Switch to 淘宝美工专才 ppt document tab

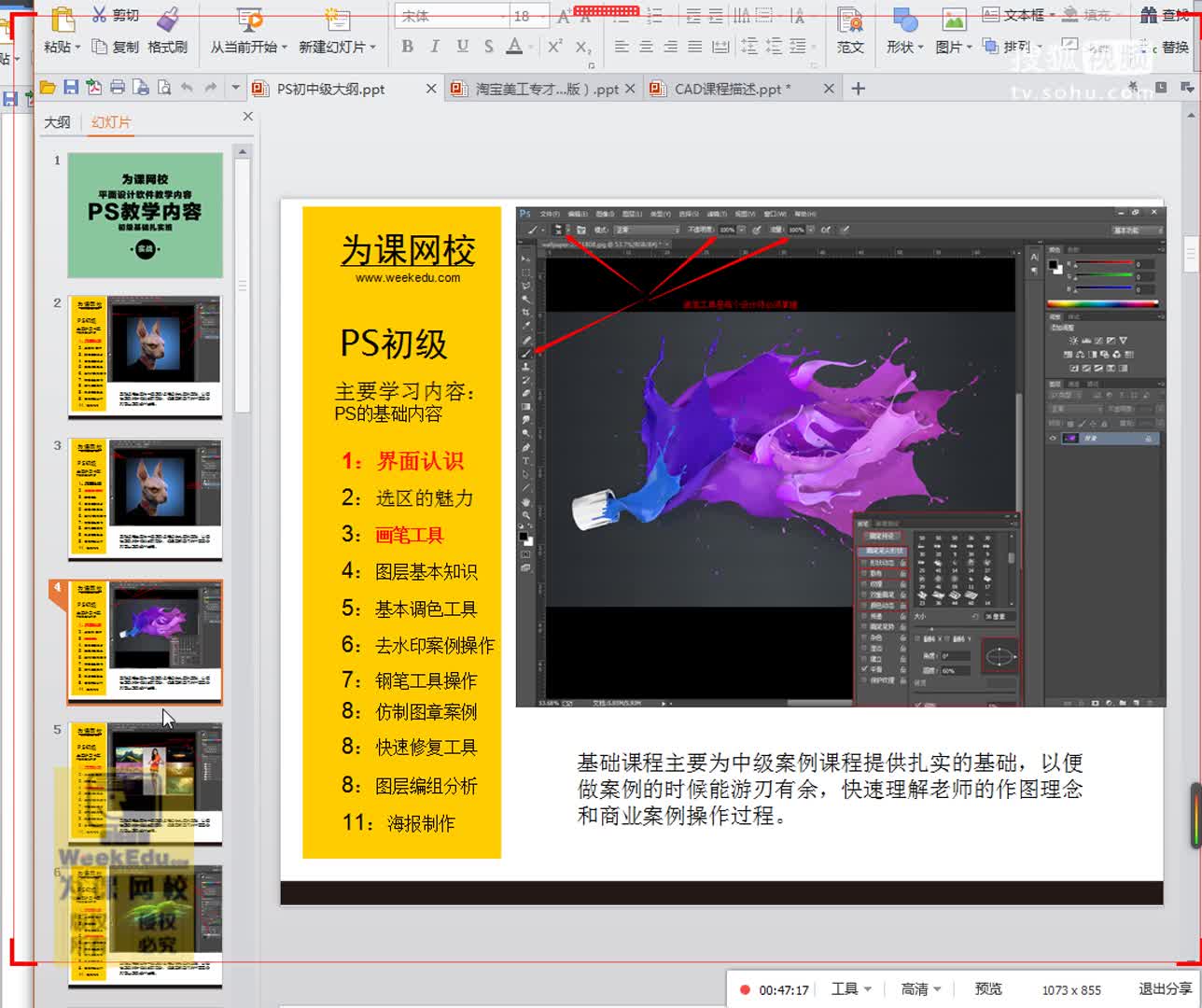point(547,89)
